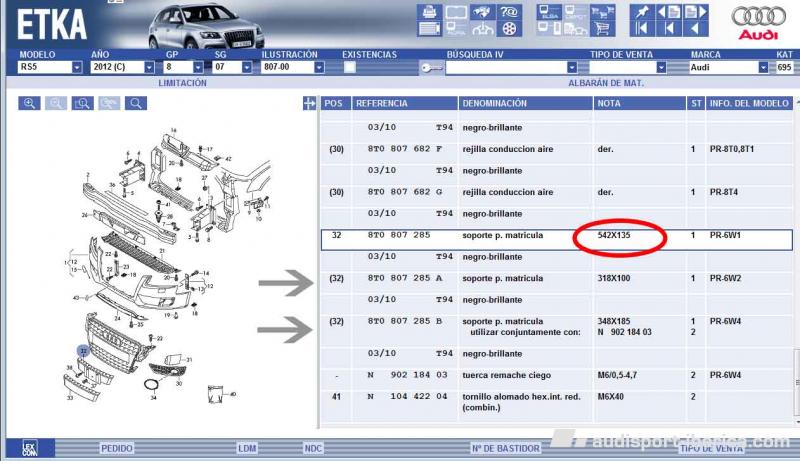Viewport: 800px width, 461px height.
Task: Open the parts list form icon below printer
Action: (x=430, y=29)
